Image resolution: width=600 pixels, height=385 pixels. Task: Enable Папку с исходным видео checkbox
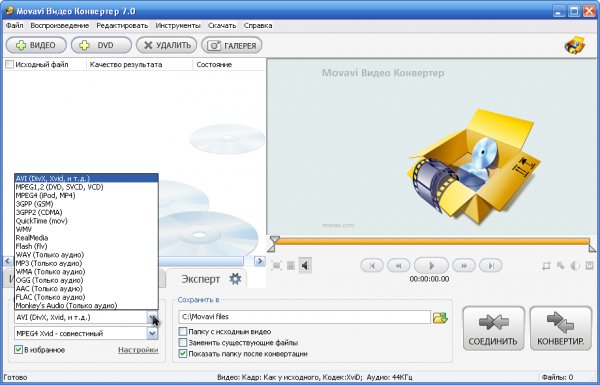click(183, 331)
